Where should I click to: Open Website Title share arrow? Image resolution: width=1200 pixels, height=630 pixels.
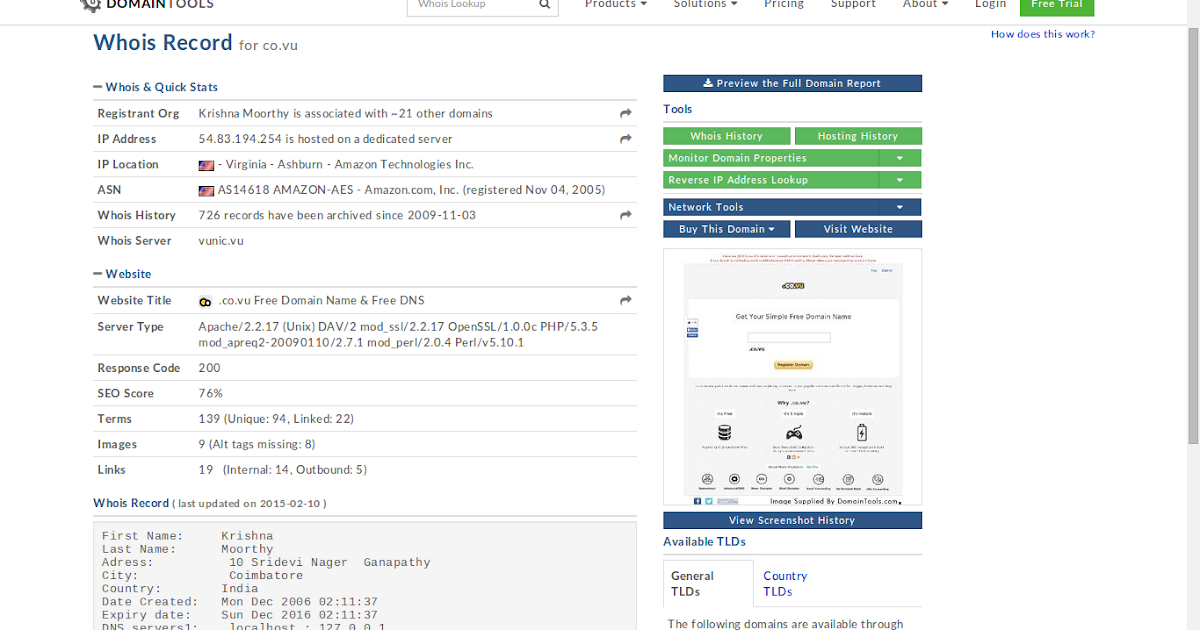(626, 300)
